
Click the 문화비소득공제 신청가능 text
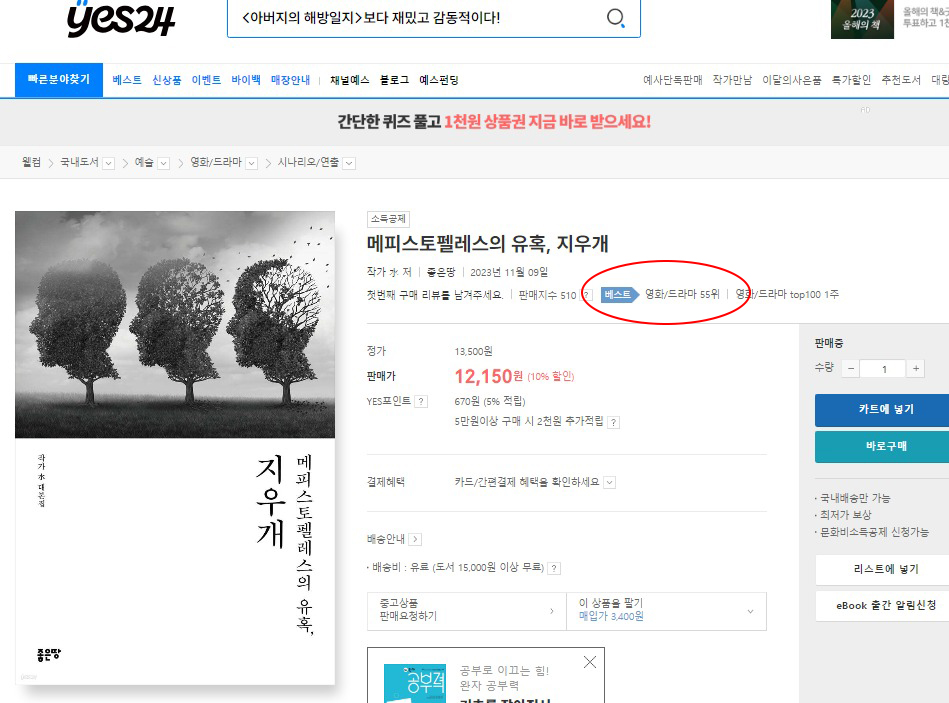coord(874,532)
